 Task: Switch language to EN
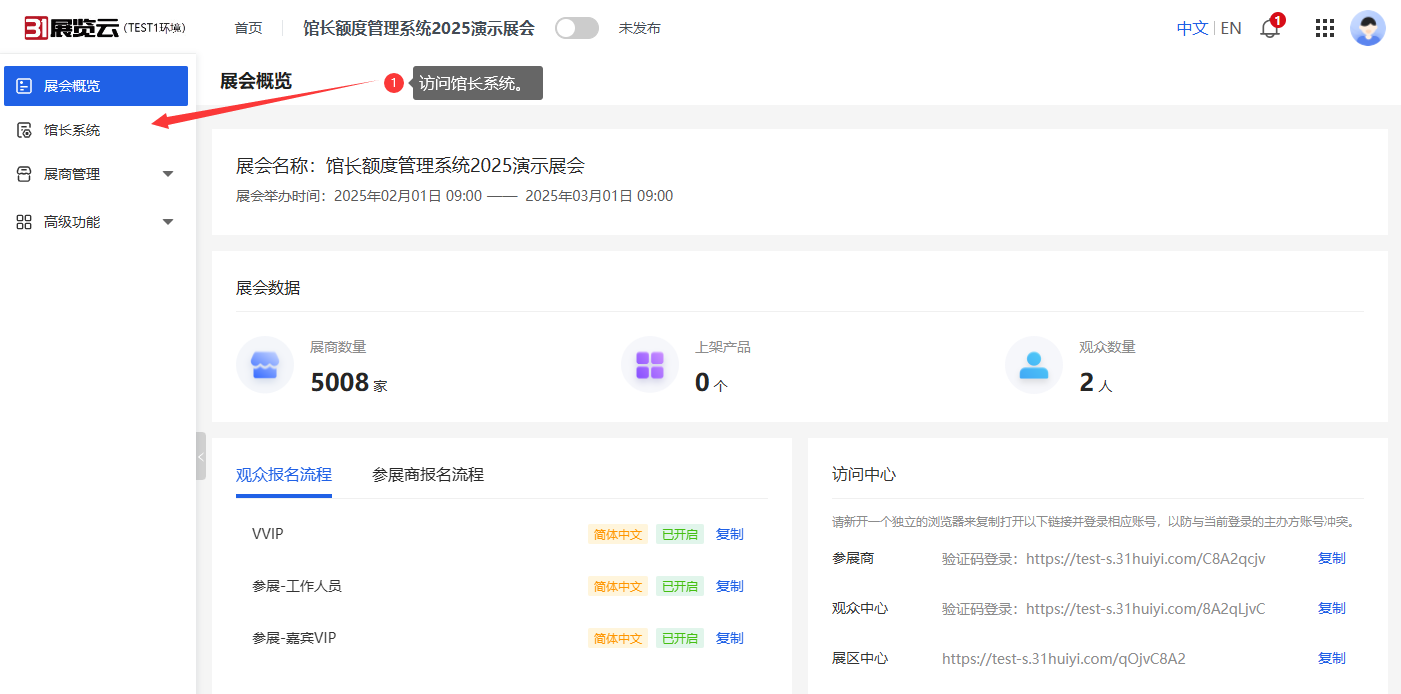click(x=1231, y=28)
